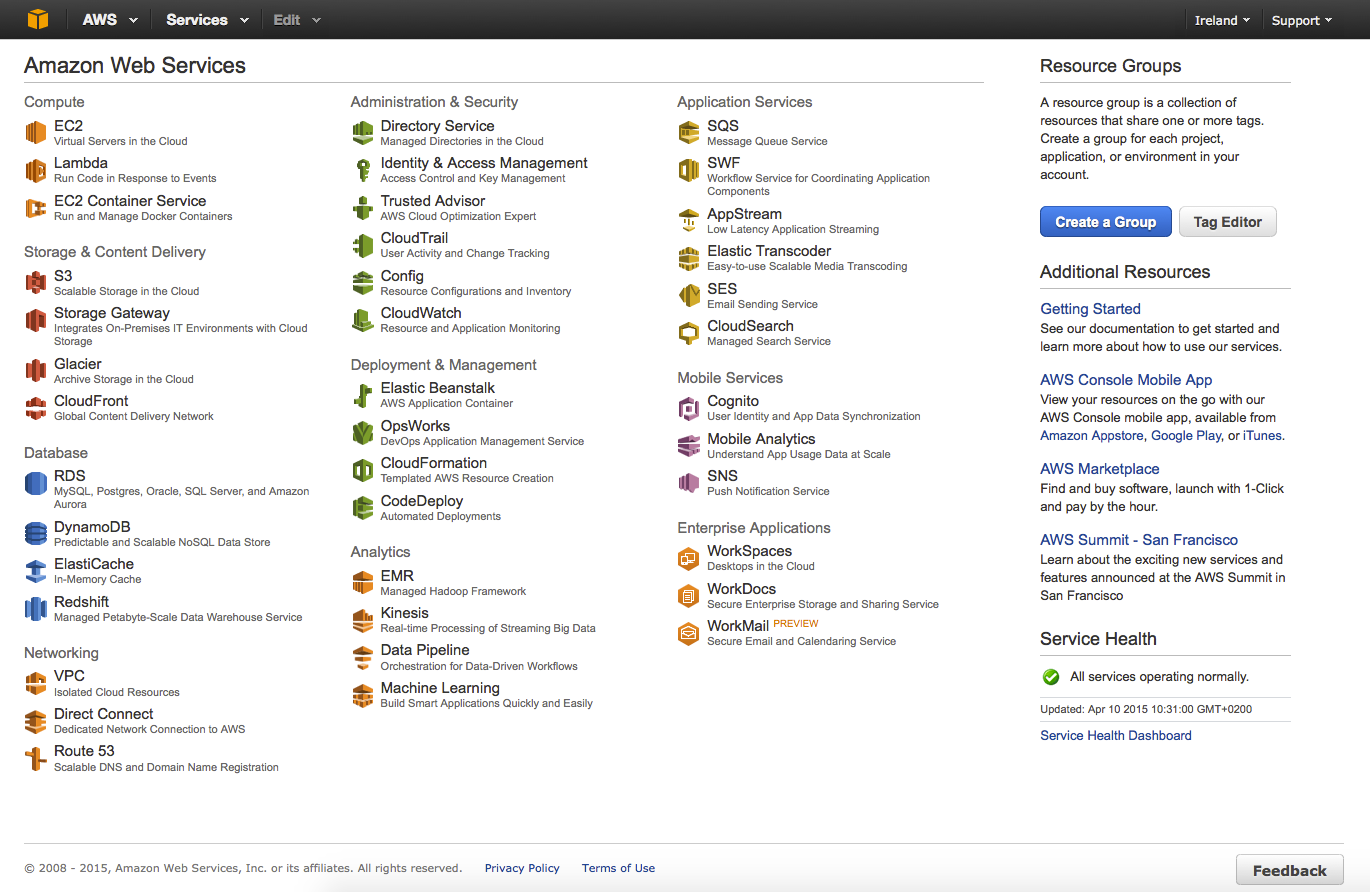
Task: Click the EC2 service icon
Action: point(36,133)
